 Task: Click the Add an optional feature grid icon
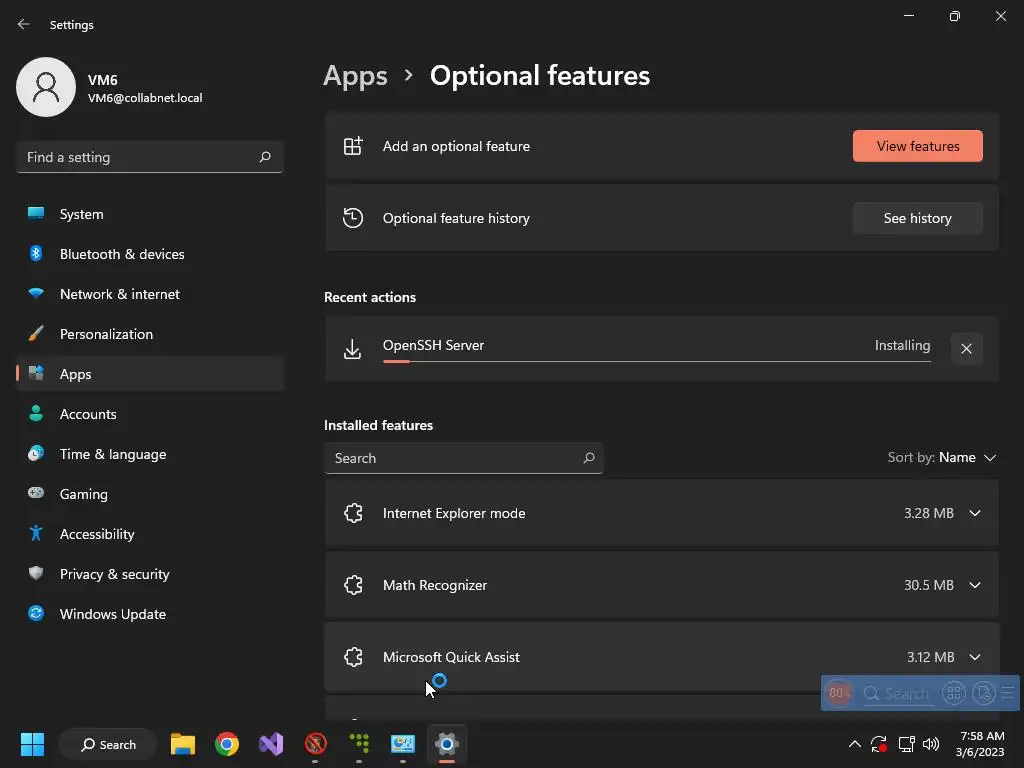click(353, 146)
